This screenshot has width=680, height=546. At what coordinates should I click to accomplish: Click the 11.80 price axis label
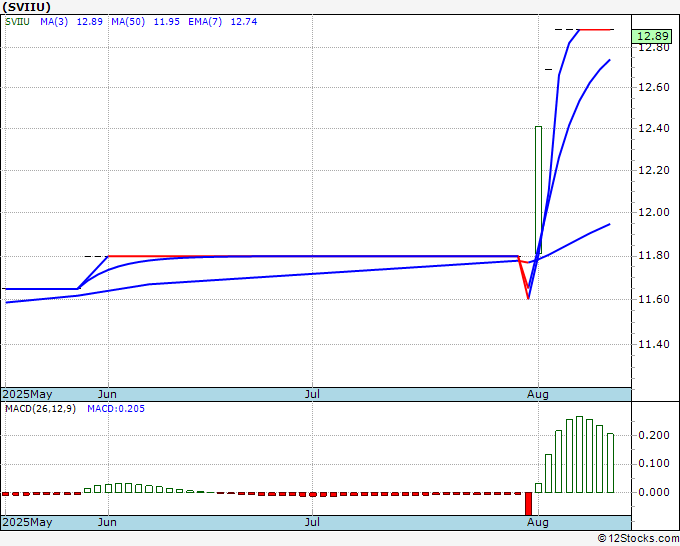coord(654,256)
